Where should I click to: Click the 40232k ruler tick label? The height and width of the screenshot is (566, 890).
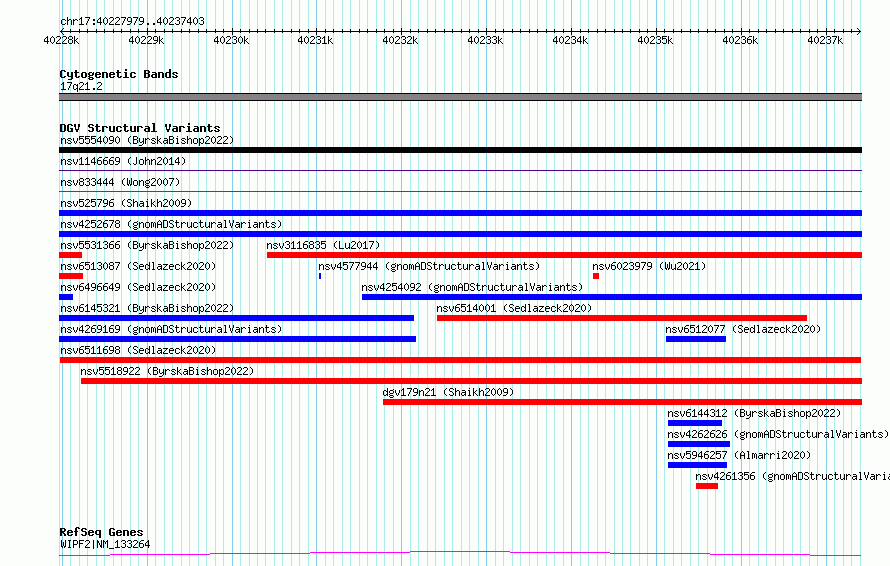point(401,40)
